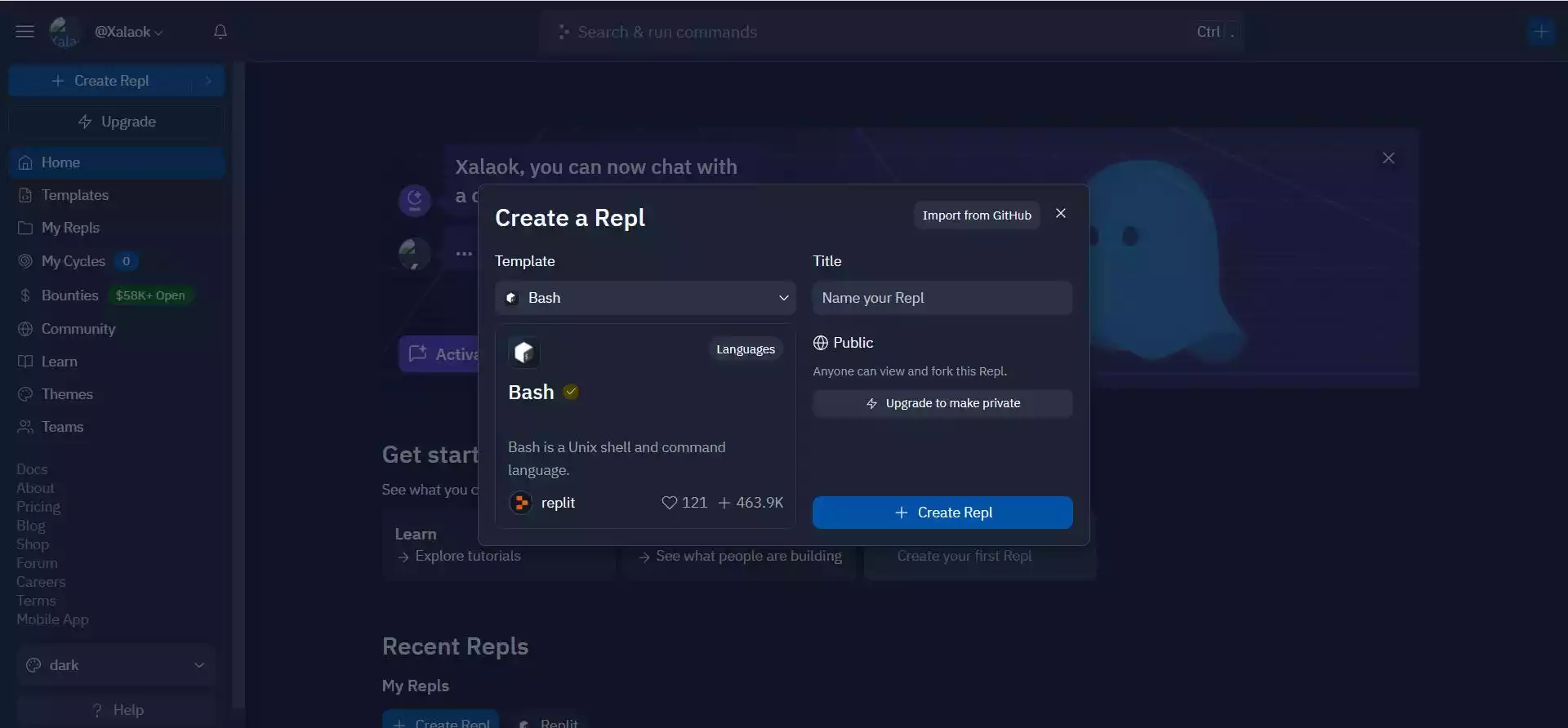The height and width of the screenshot is (728, 1568).
Task: Click the heart likes icon showing 121
Action: point(669,503)
